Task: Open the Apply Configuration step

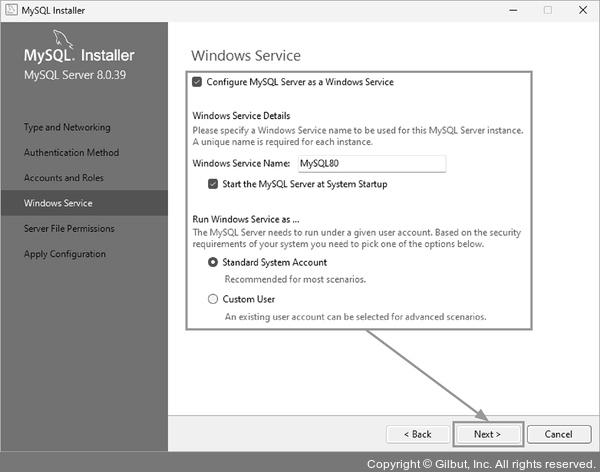Action: (65, 254)
